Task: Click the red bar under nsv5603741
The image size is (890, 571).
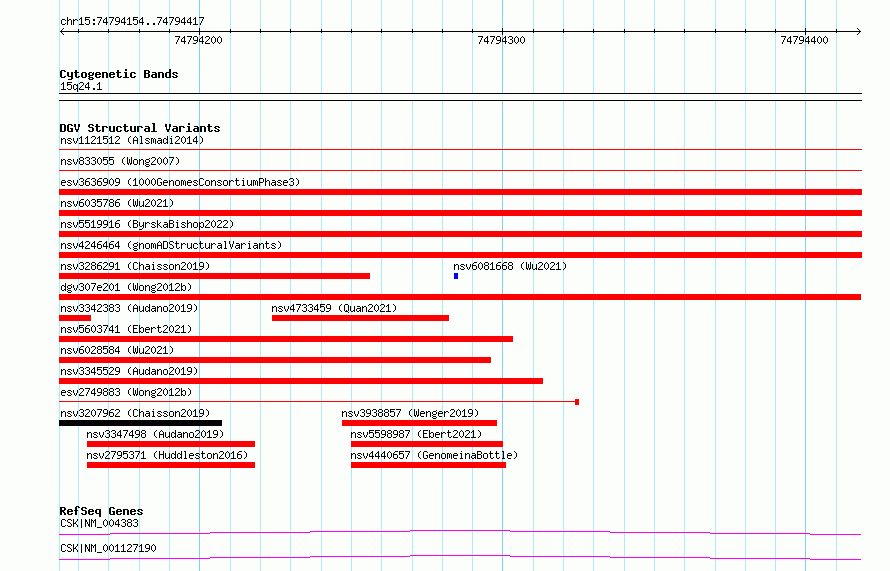Action: (x=286, y=339)
